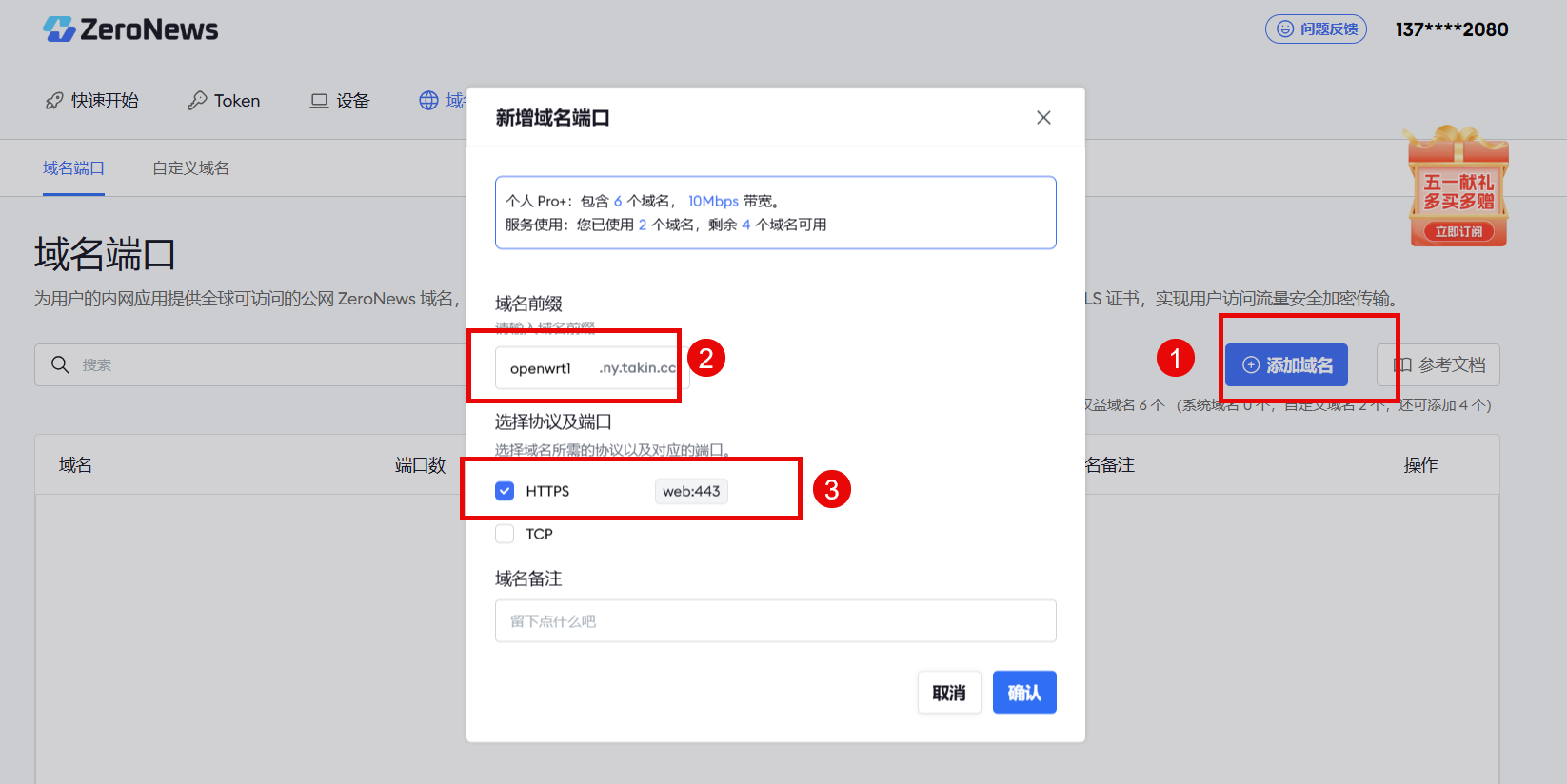Click the smiley icon in 问题反馈
Image resolution: width=1567 pixels, height=784 pixels.
(1285, 29)
